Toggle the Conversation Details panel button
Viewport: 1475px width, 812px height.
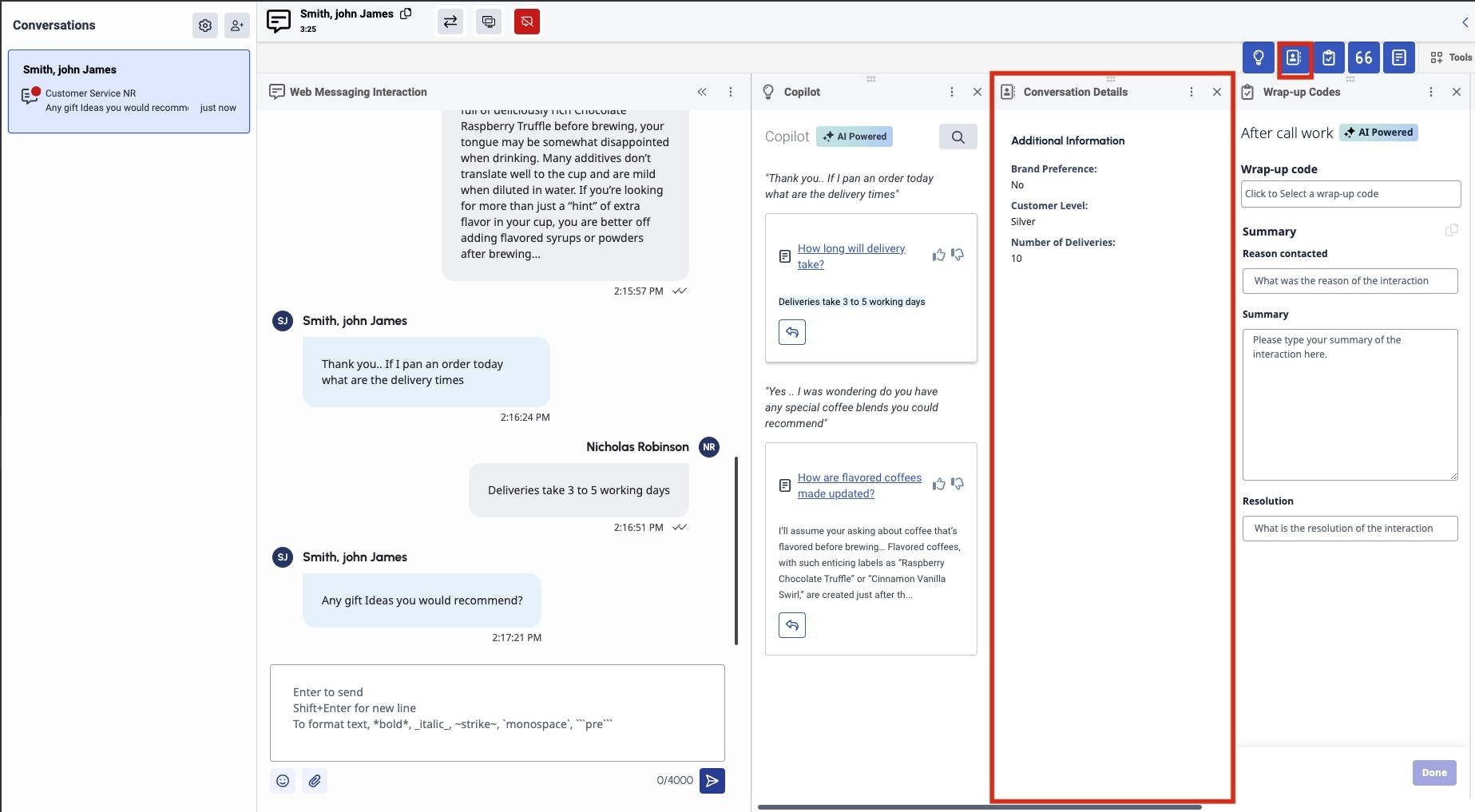(1294, 57)
